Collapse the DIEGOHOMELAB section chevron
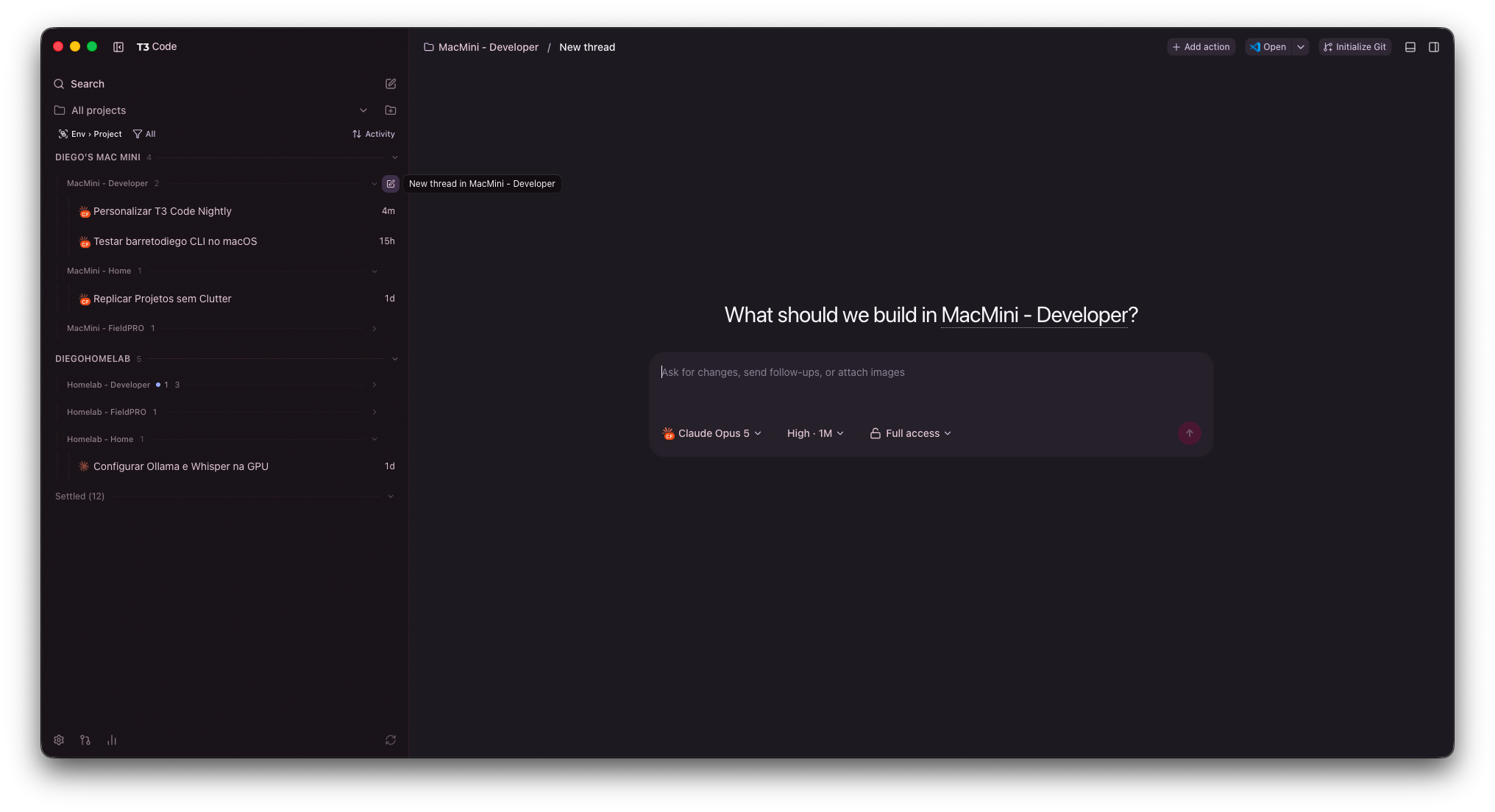 [x=395, y=359]
